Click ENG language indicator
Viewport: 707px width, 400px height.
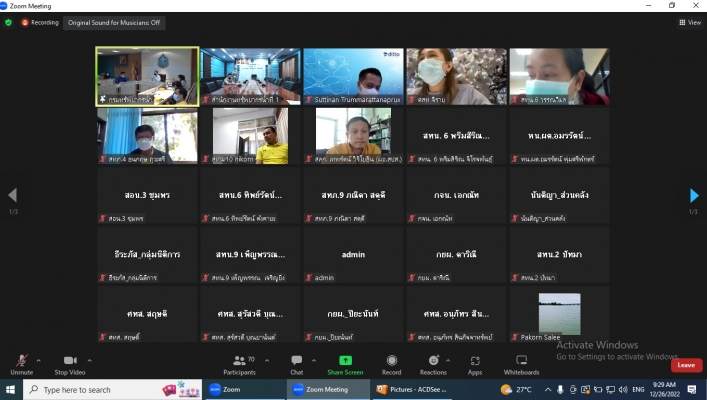click(x=638, y=390)
